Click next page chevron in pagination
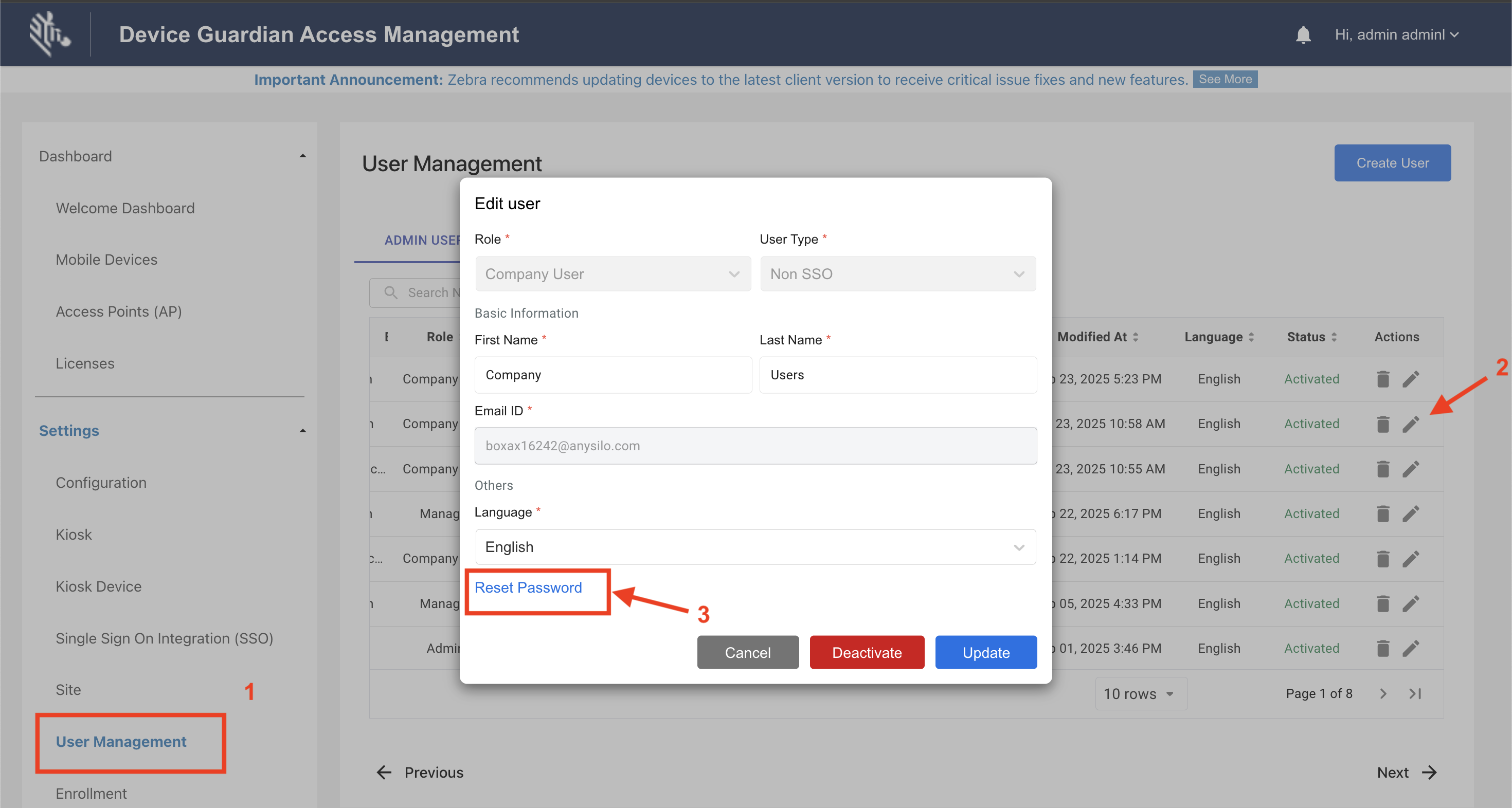Screen dimensions: 1512x808 pyautogui.click(x=1383, y=693)
